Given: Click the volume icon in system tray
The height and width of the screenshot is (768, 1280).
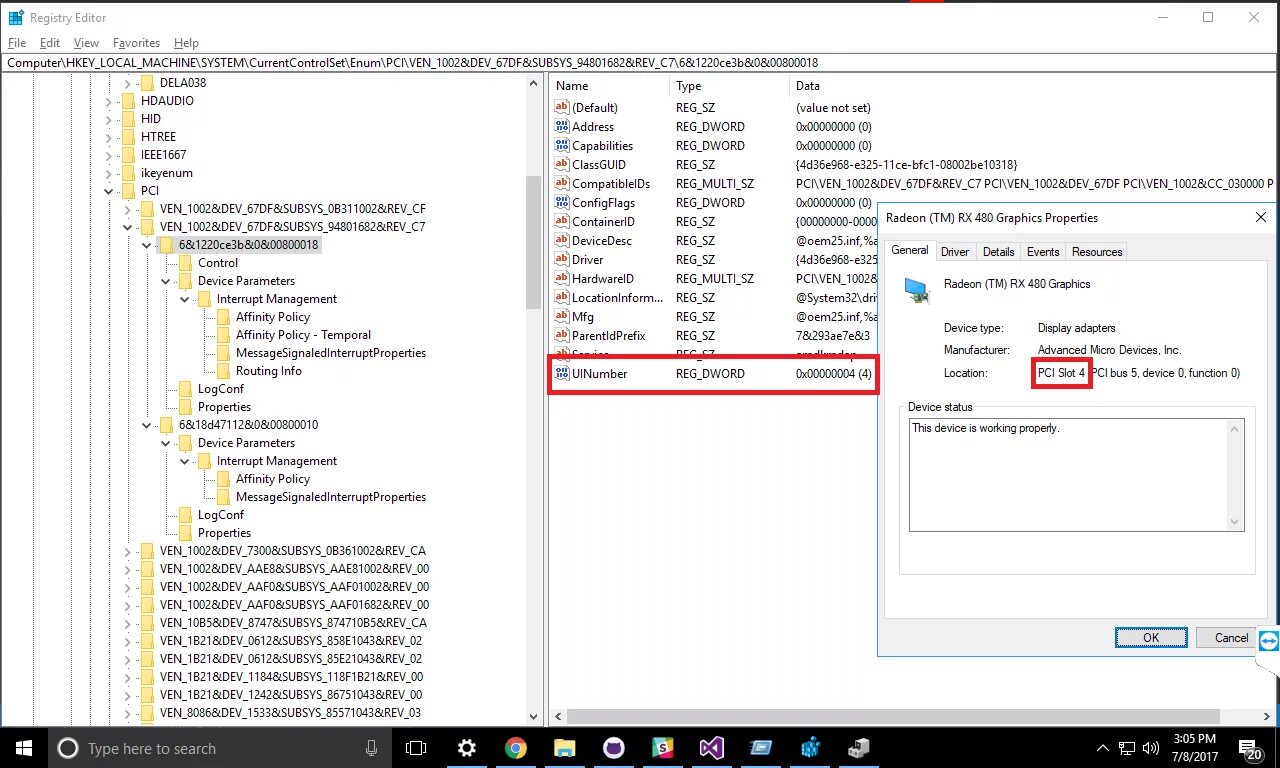Looking at the screenshot, I should pyautogui.click(x=1151, y=748).
